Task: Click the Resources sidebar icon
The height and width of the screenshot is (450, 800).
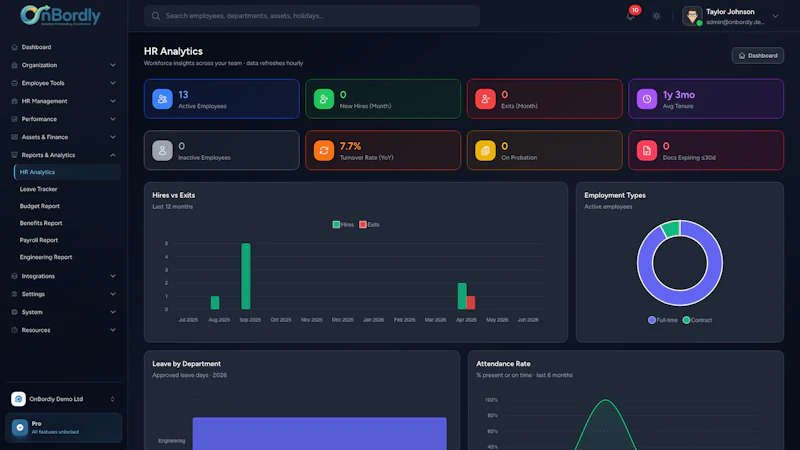Action: 14,330
